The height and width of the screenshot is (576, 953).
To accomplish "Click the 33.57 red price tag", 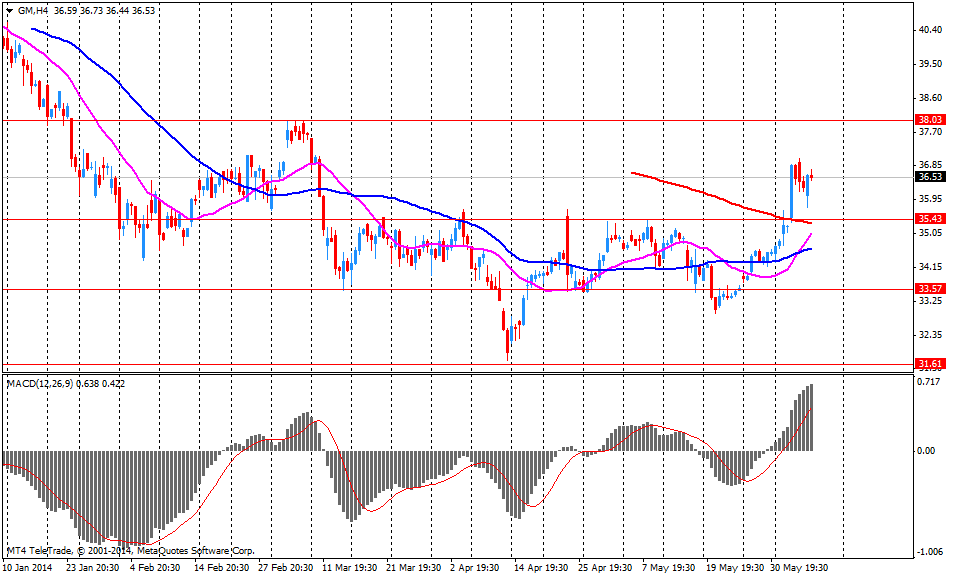I will (931, 289).
